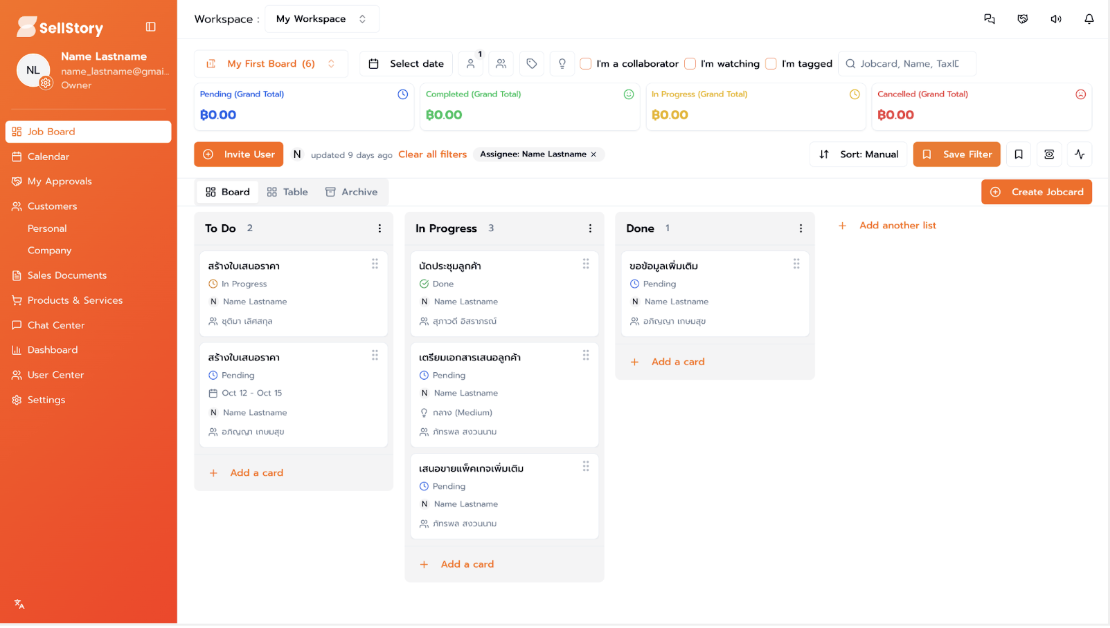Open the Archive tab
Viewport: 1110px width, 628px height.
tap(351, 191)
